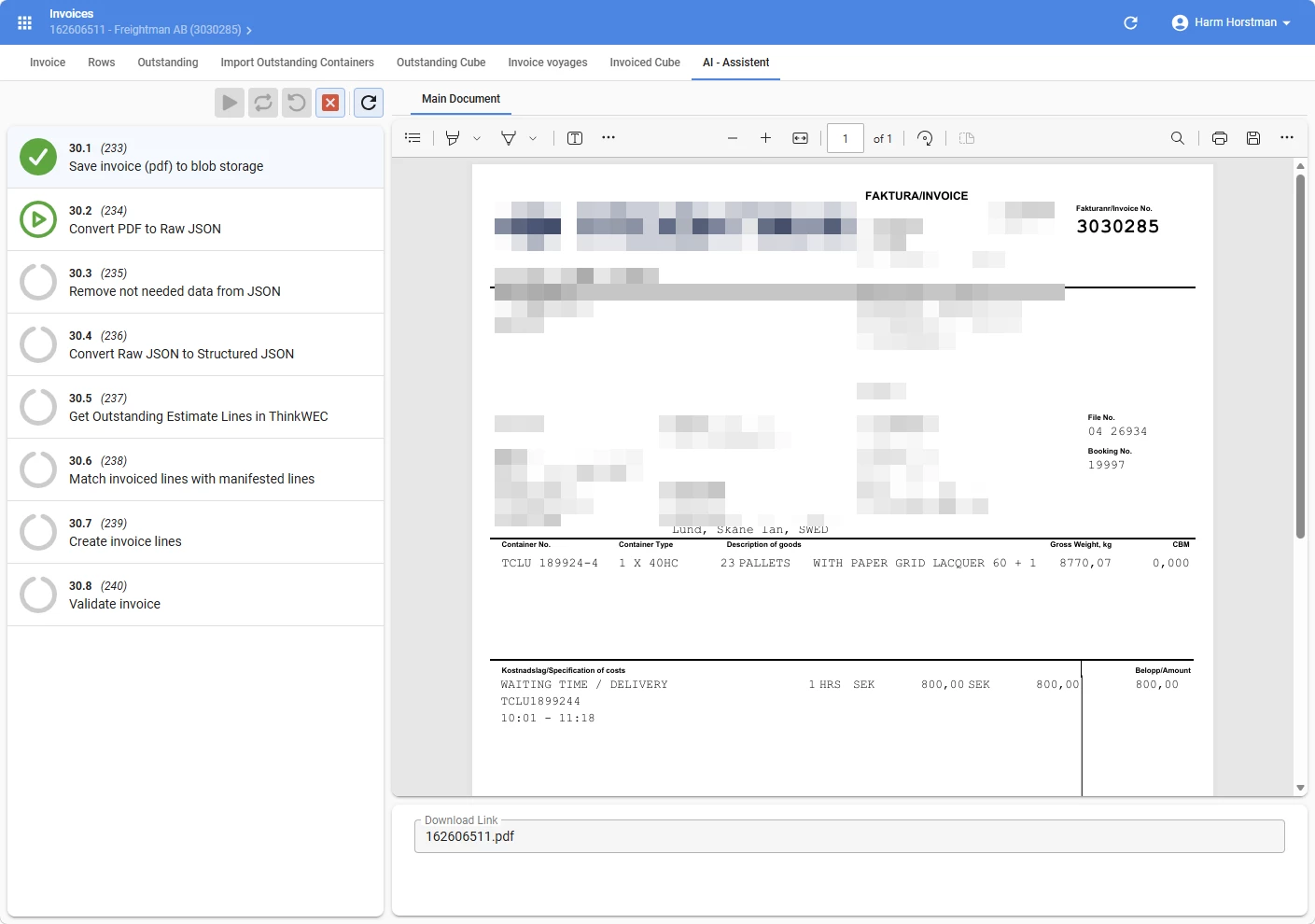Screen dimensions: 1315x924
Task: Click the counterclockwise reset icon above the step list
Action: coord(297,103)
